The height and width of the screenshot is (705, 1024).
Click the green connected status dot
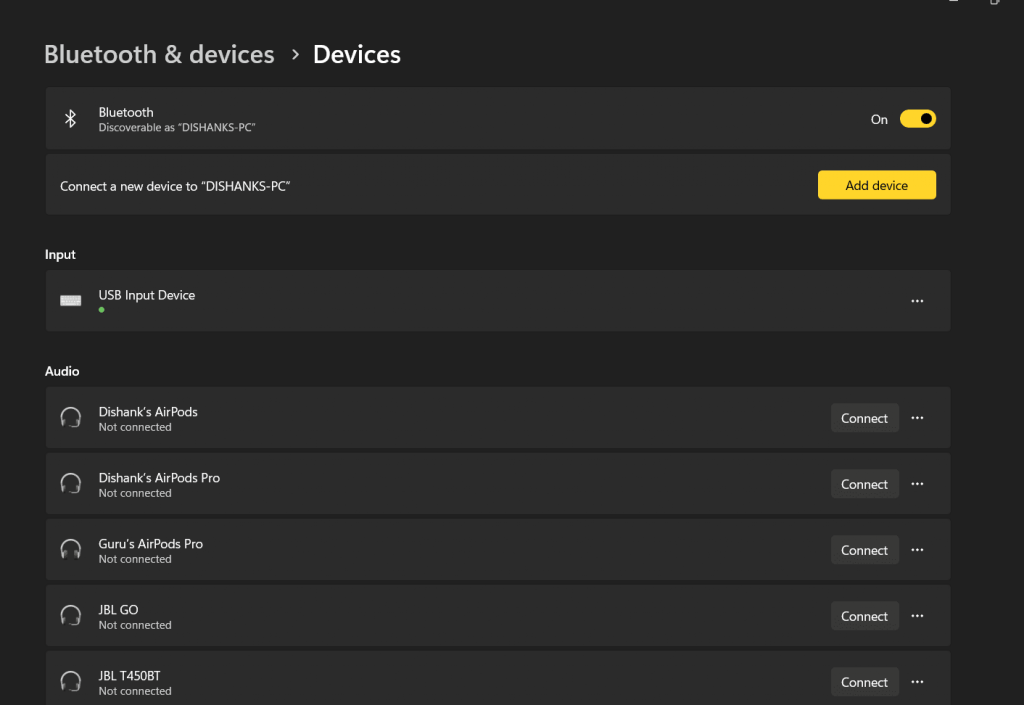pyautogui.click(x=102, y=310)
